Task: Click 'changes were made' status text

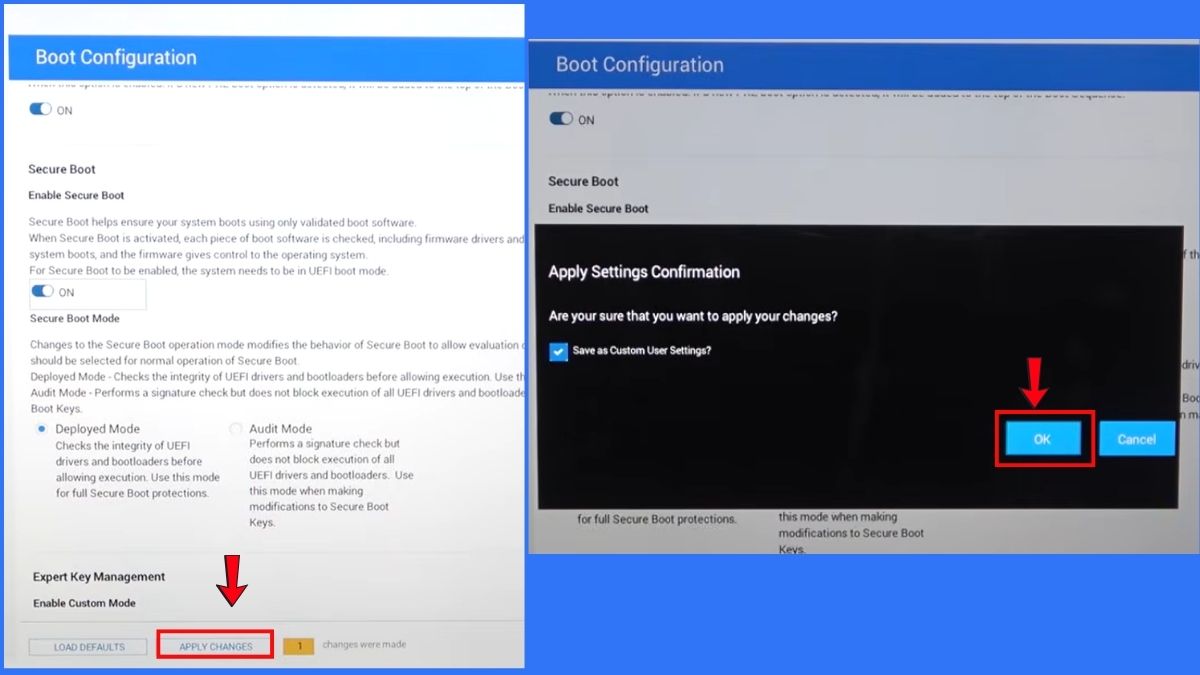Action: [364, 645]
